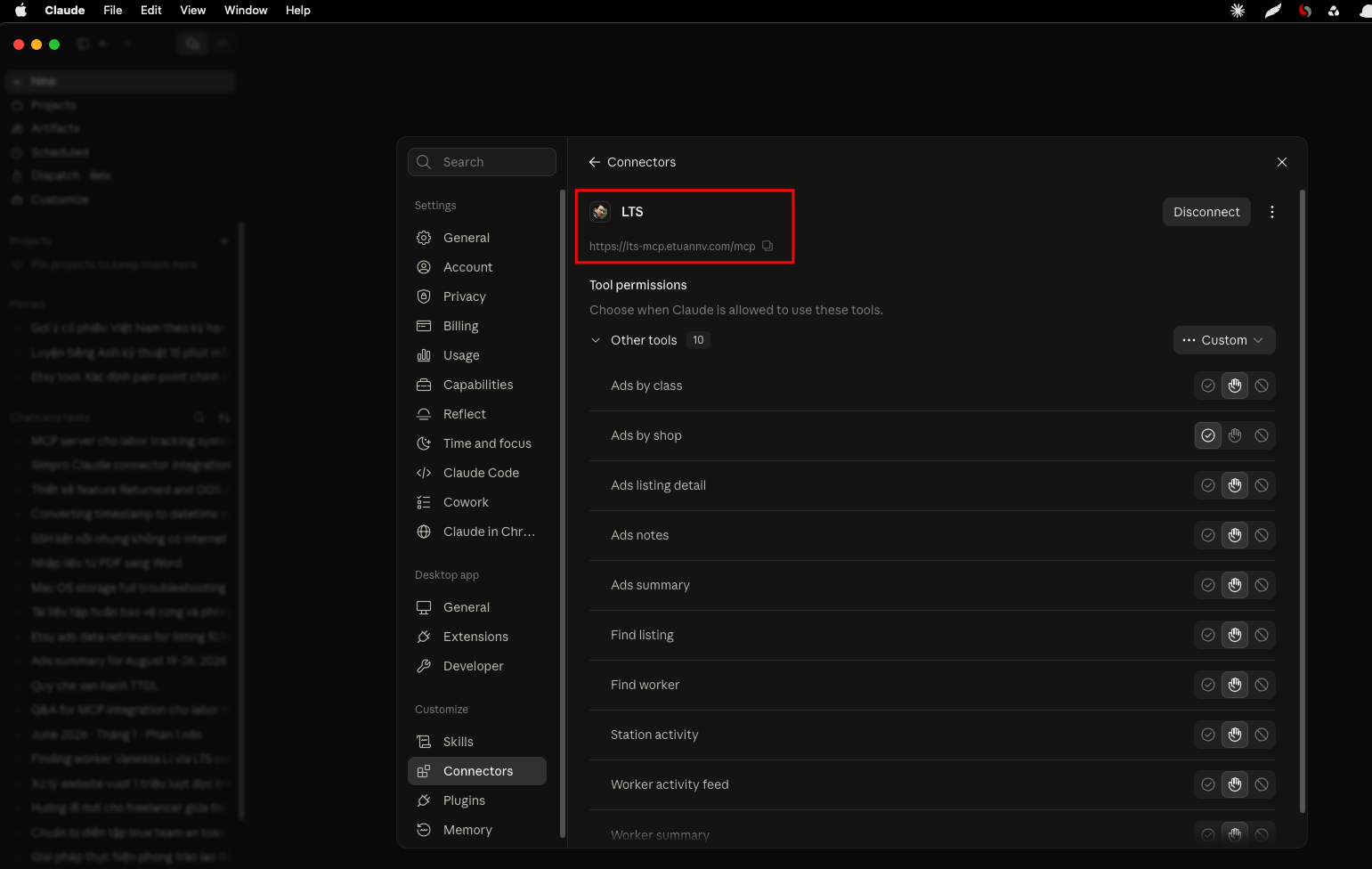Image resolution: width=1372 pixels, height=869 pixels.
Task: Always allow the Ads by class tool
Action: pyautogui.click(x=1208, y=386)
